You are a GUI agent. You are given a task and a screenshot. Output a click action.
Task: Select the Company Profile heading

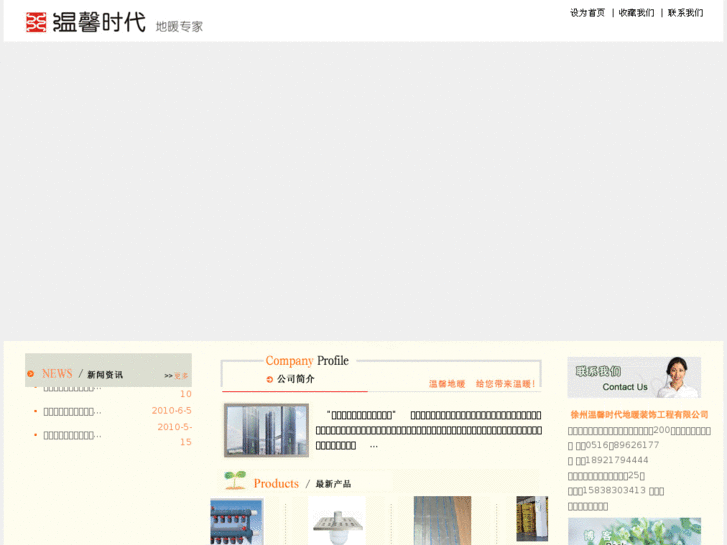pos(307,360)
